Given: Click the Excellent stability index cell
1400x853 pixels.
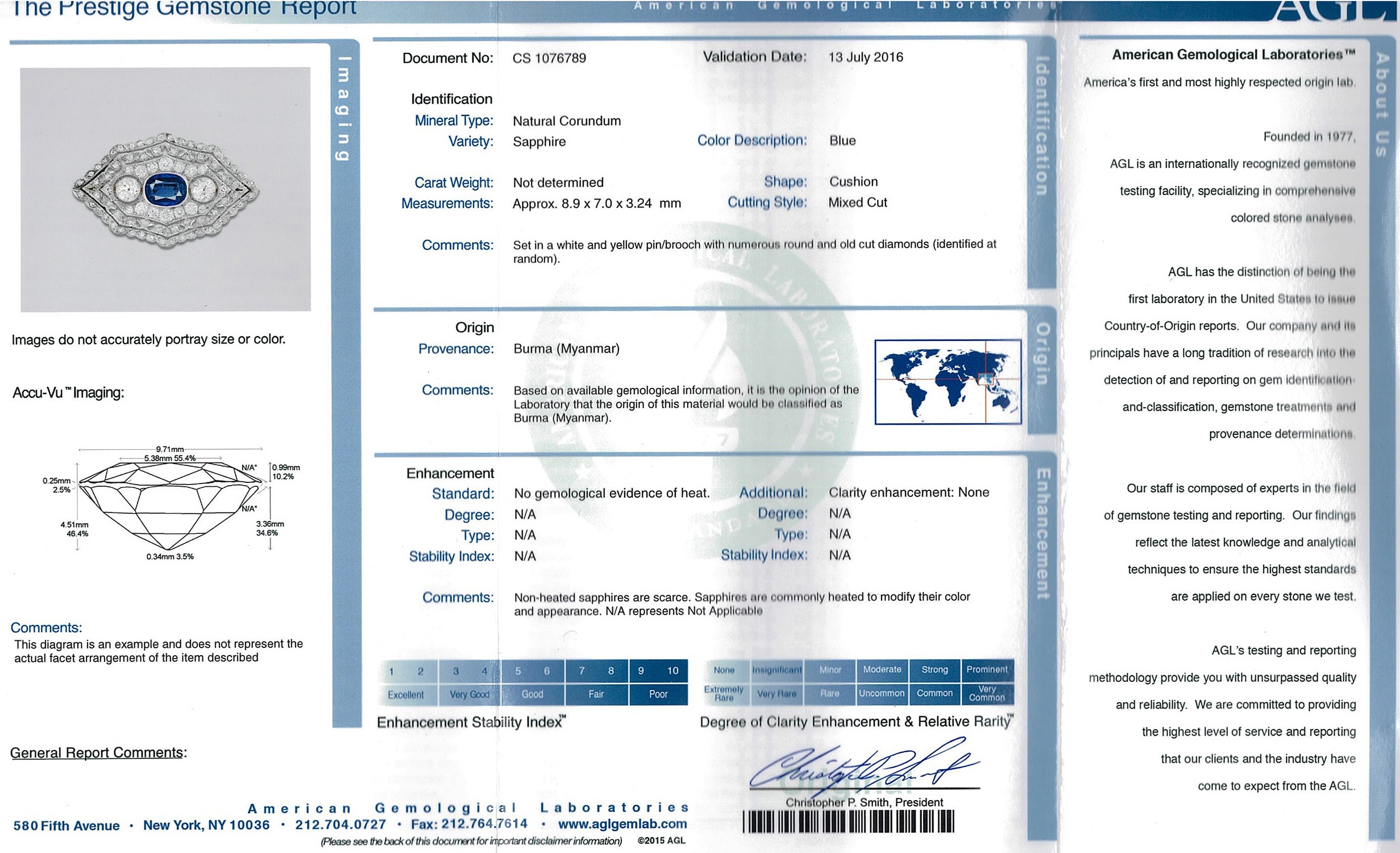Looking at the screenshot, I should [405, 694].
